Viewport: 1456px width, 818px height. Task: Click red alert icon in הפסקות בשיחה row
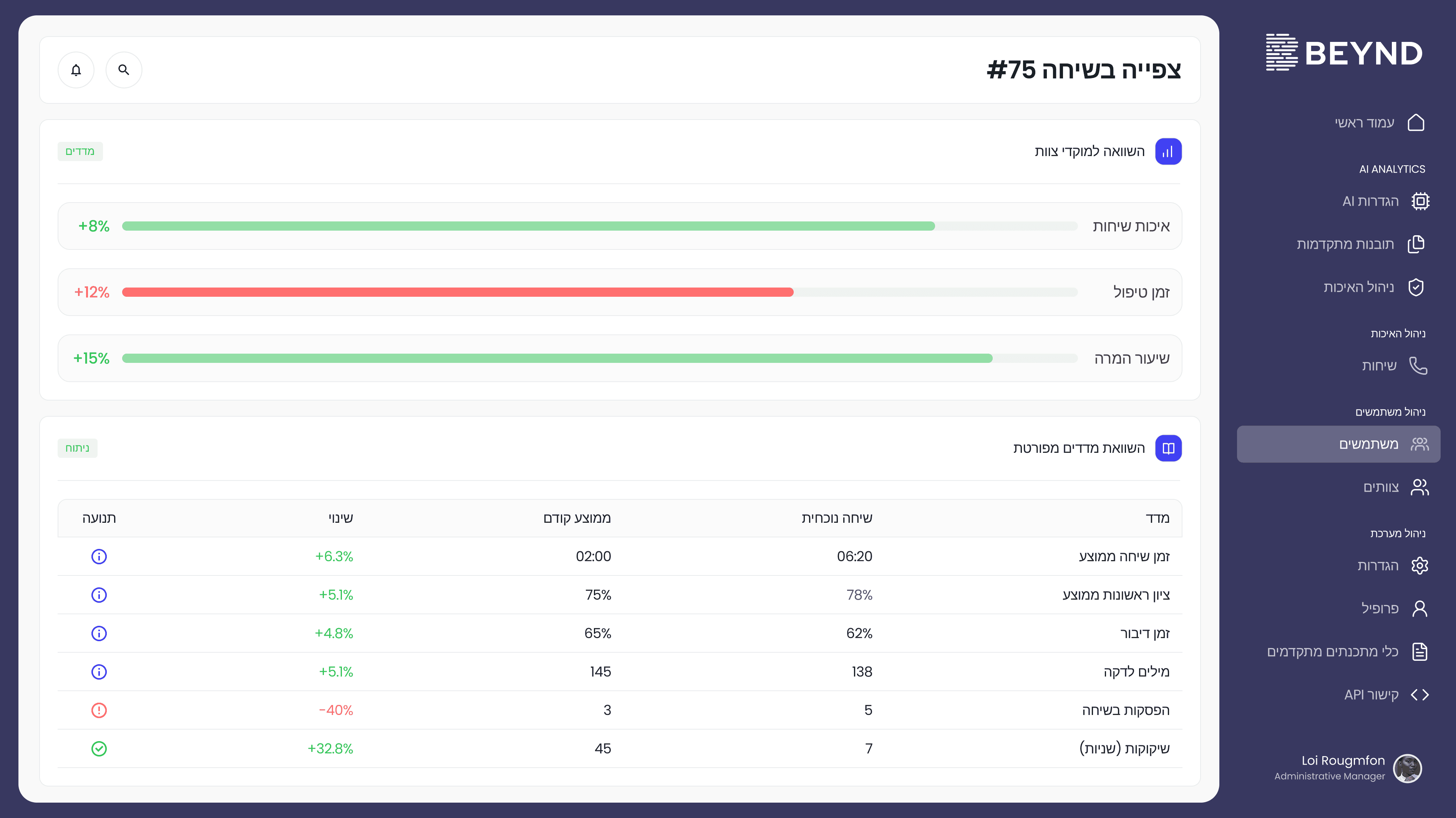[x=99, y=710]
